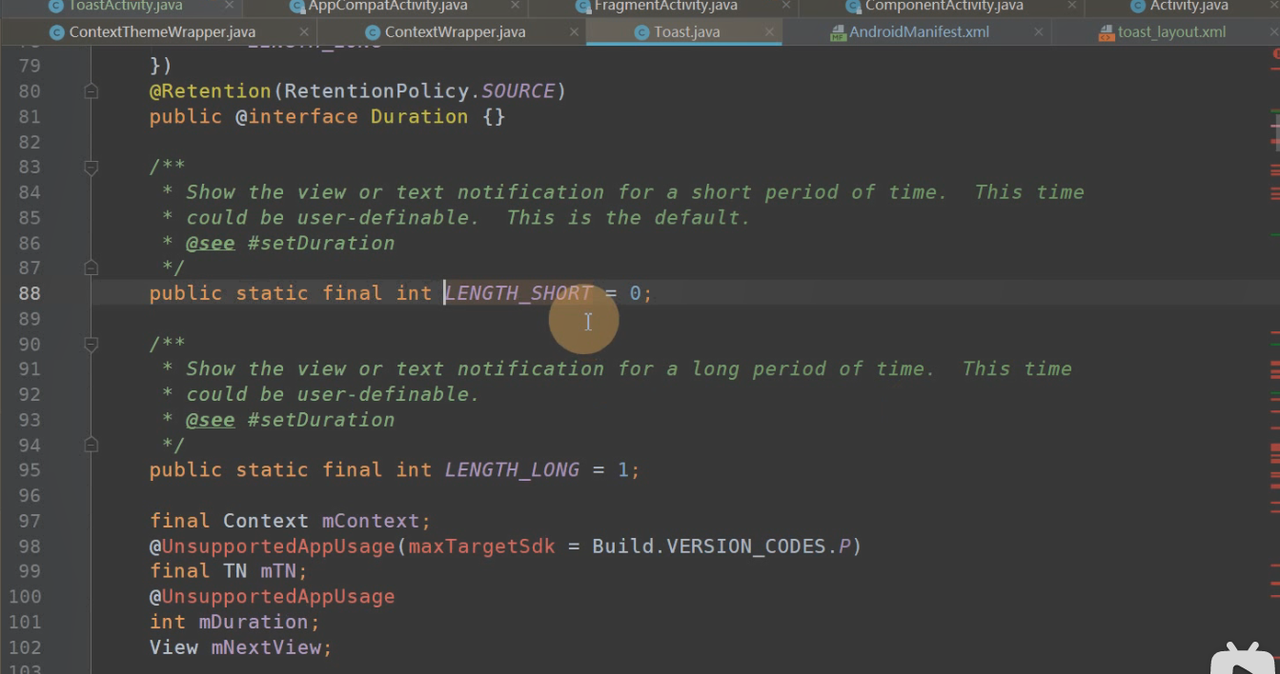The width and height of the screenshot is (1280, 674).
Task: Click the class icon on Toast.java tab
Action: (x=640, y=32)
